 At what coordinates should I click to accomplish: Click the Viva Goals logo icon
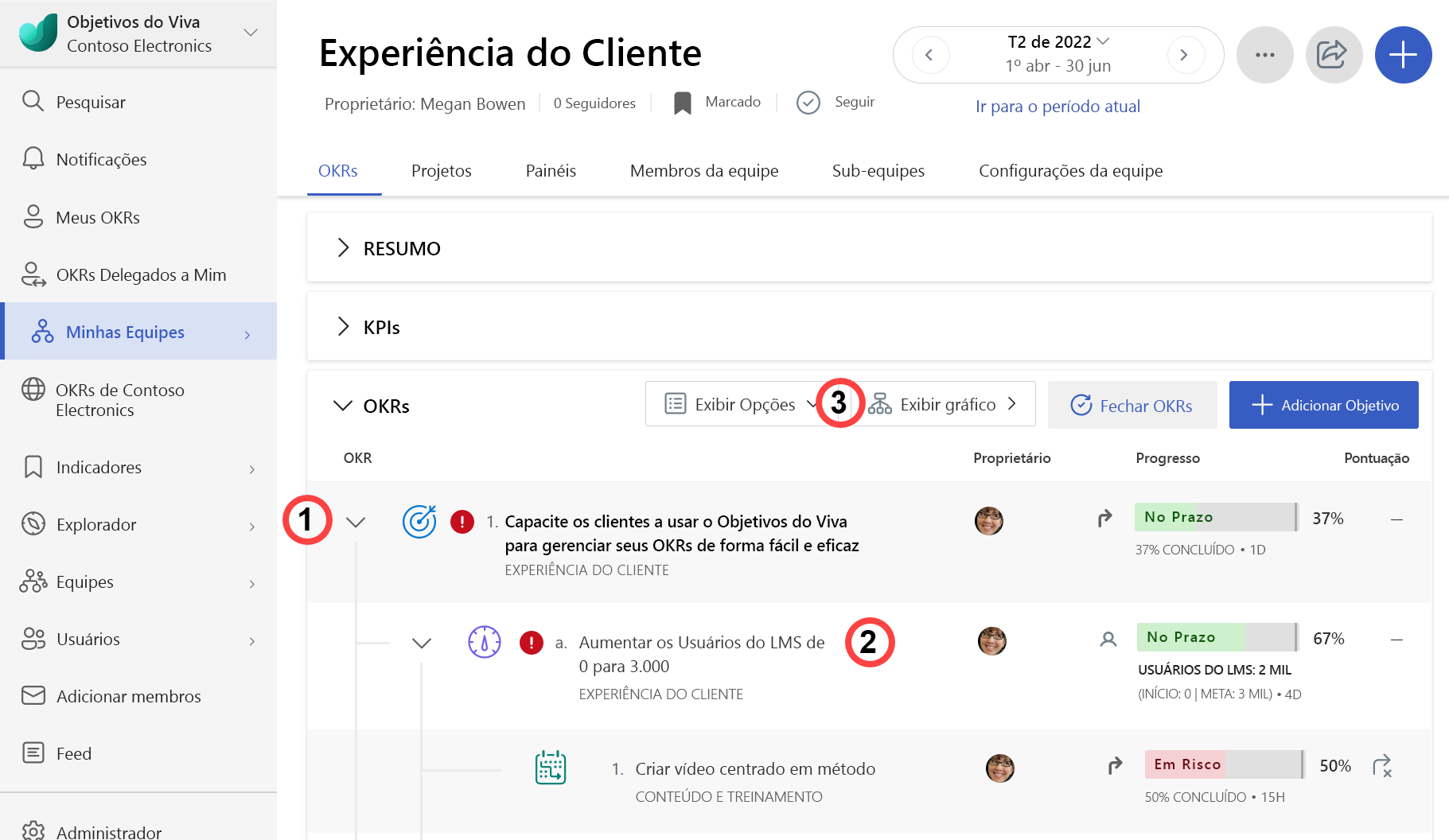(37, 33)
